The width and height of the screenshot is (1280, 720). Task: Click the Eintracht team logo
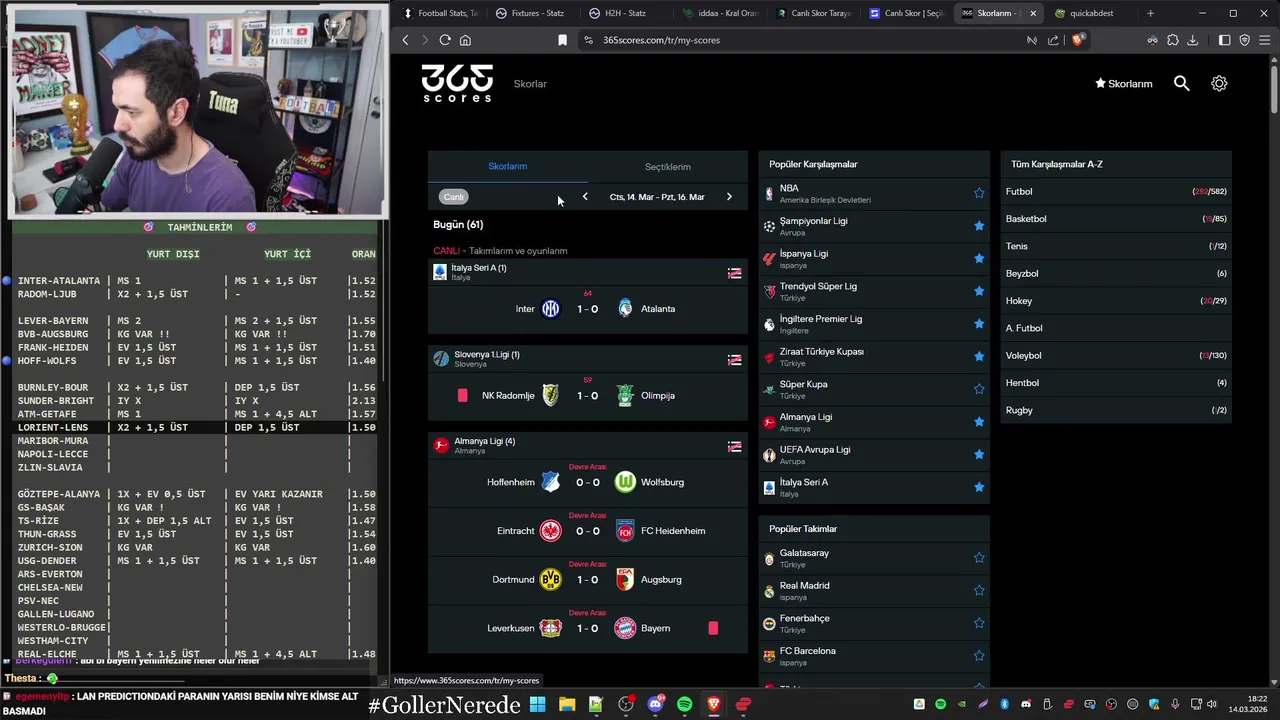click(550, 531)
